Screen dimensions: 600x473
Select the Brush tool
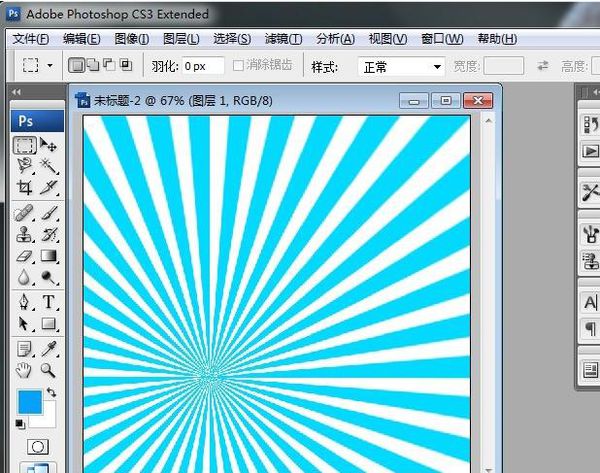[x=49, y=213]
